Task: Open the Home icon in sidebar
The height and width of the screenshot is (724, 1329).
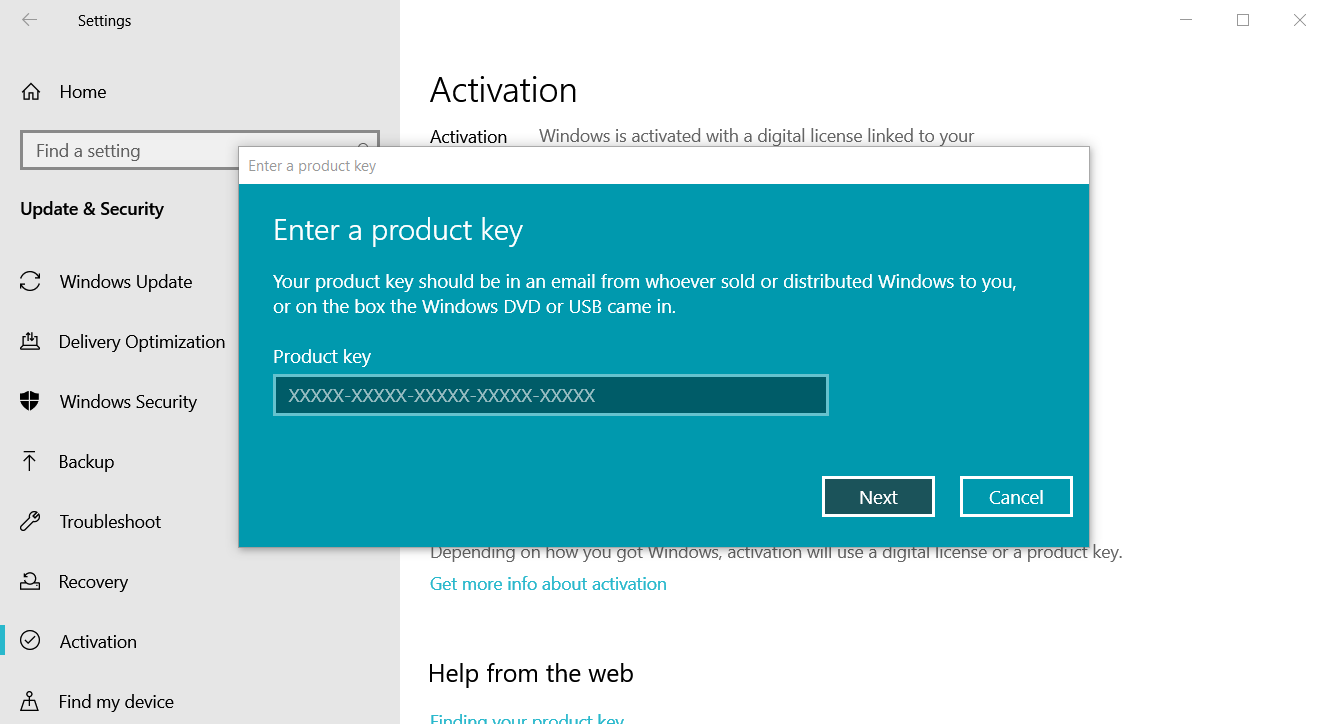Action: click(x=31, y=92)
